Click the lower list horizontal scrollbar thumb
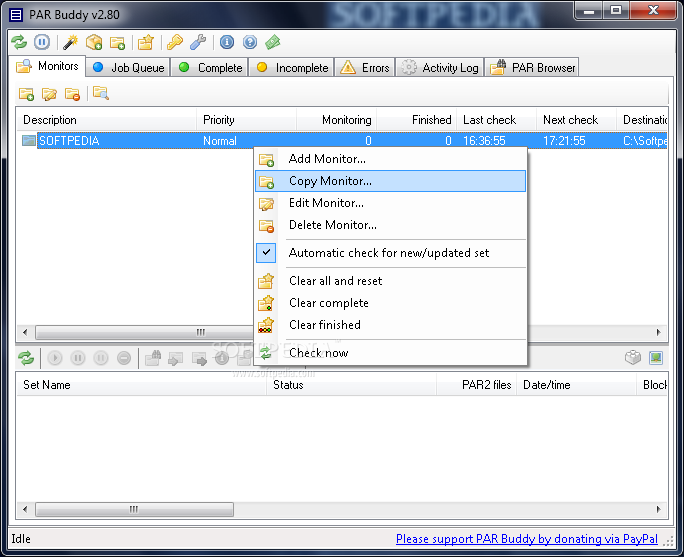This screenshot has height=557, width=684. (134, 509)
